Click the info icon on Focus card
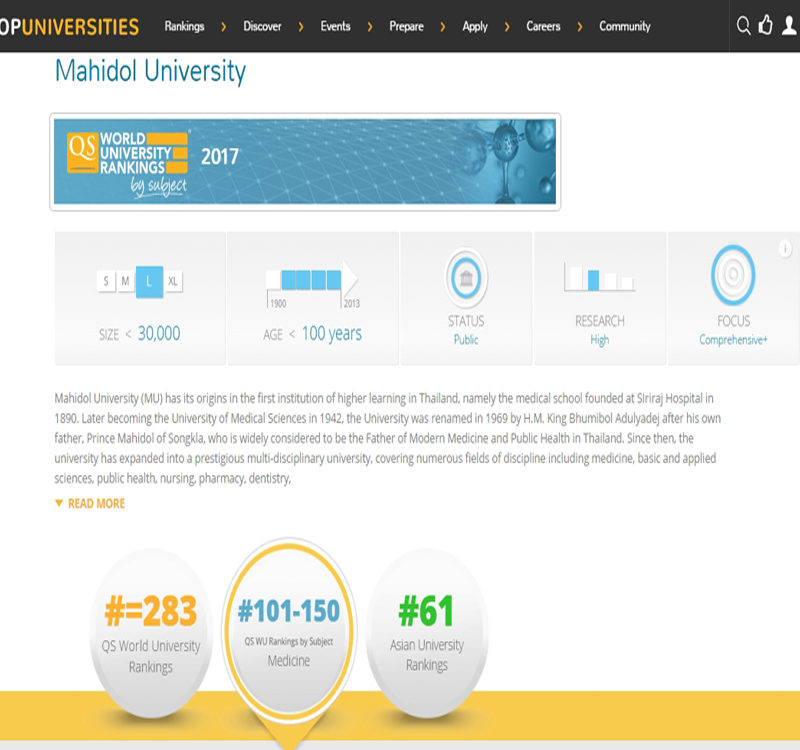 [785, 249]
